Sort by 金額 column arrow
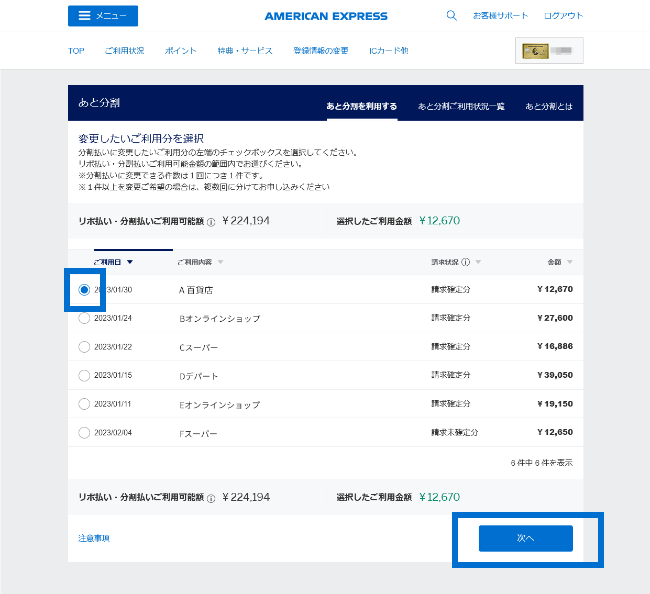The height and width of the screenshot is (594, 650). click(x=570, y=263)
